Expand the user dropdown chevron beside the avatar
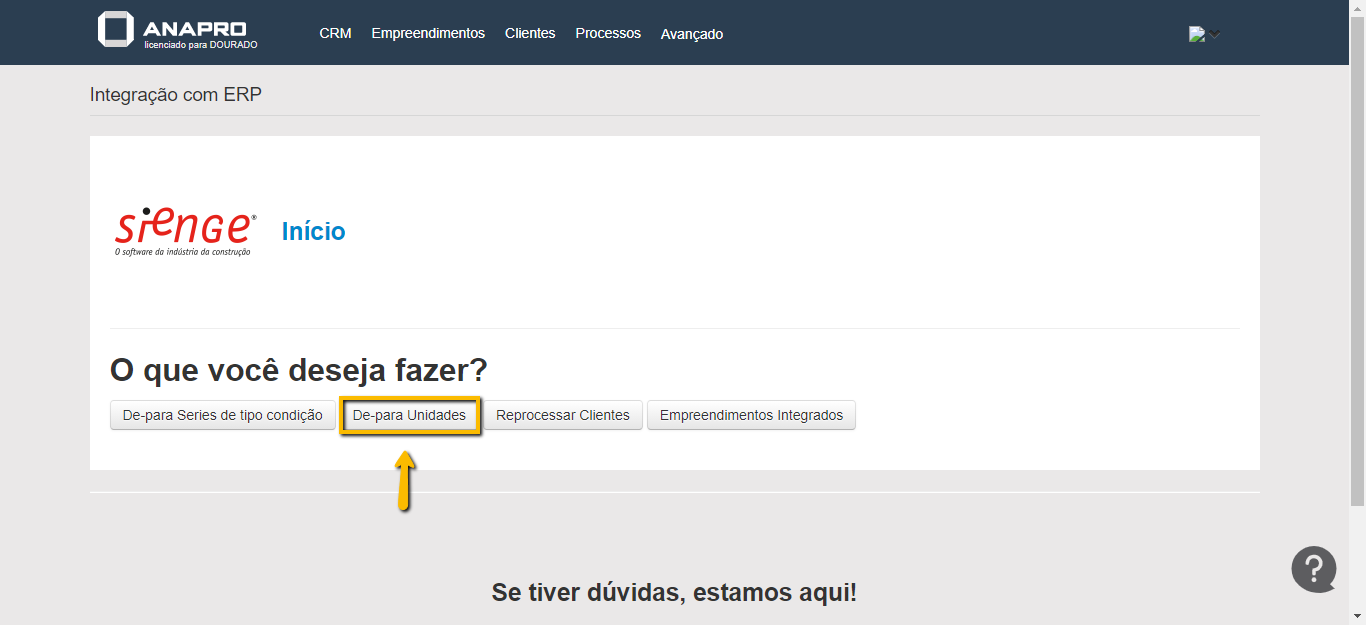Viewport: 1366px width, 625px height. pos(1214,34)
